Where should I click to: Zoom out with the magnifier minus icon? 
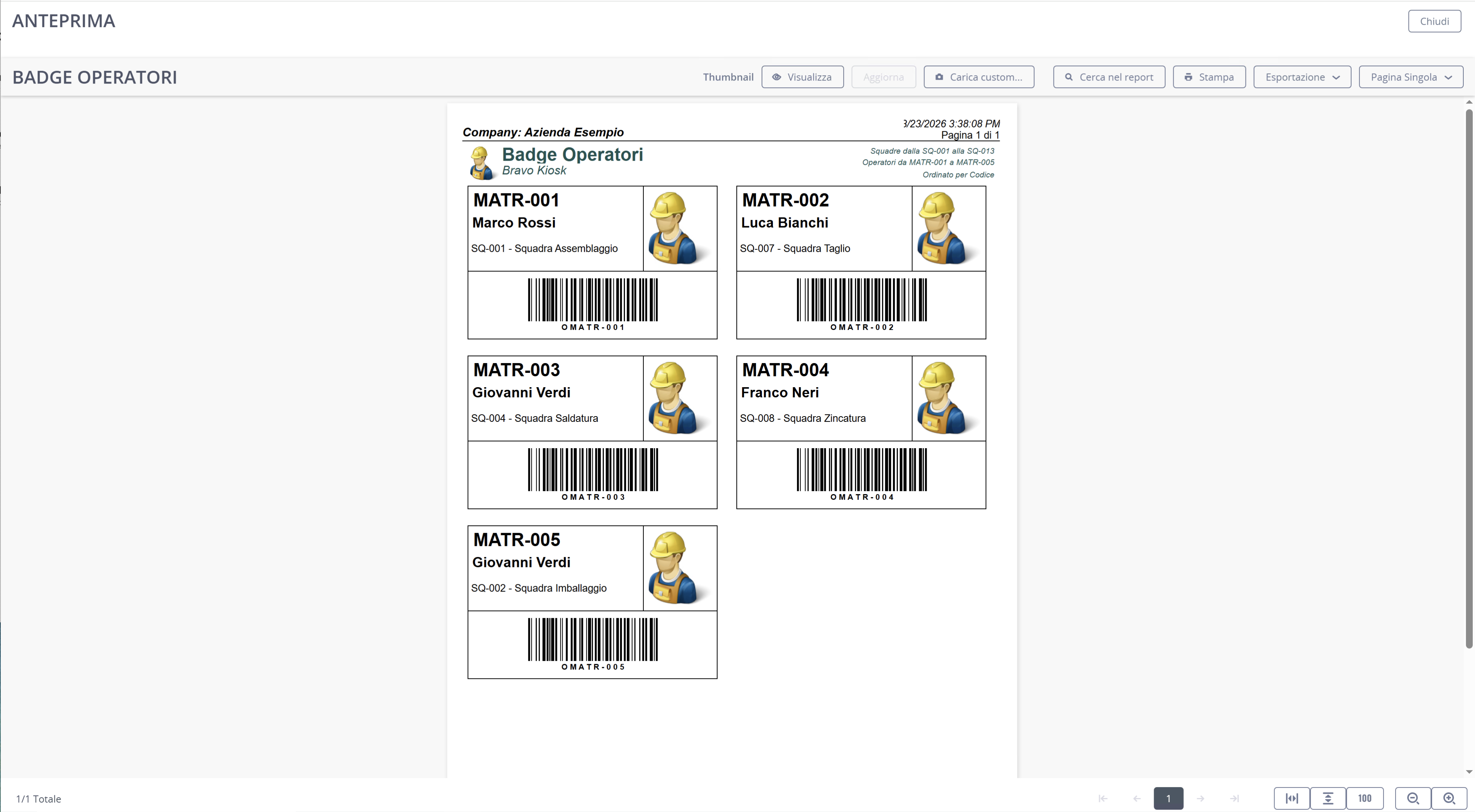[1413, 798]
